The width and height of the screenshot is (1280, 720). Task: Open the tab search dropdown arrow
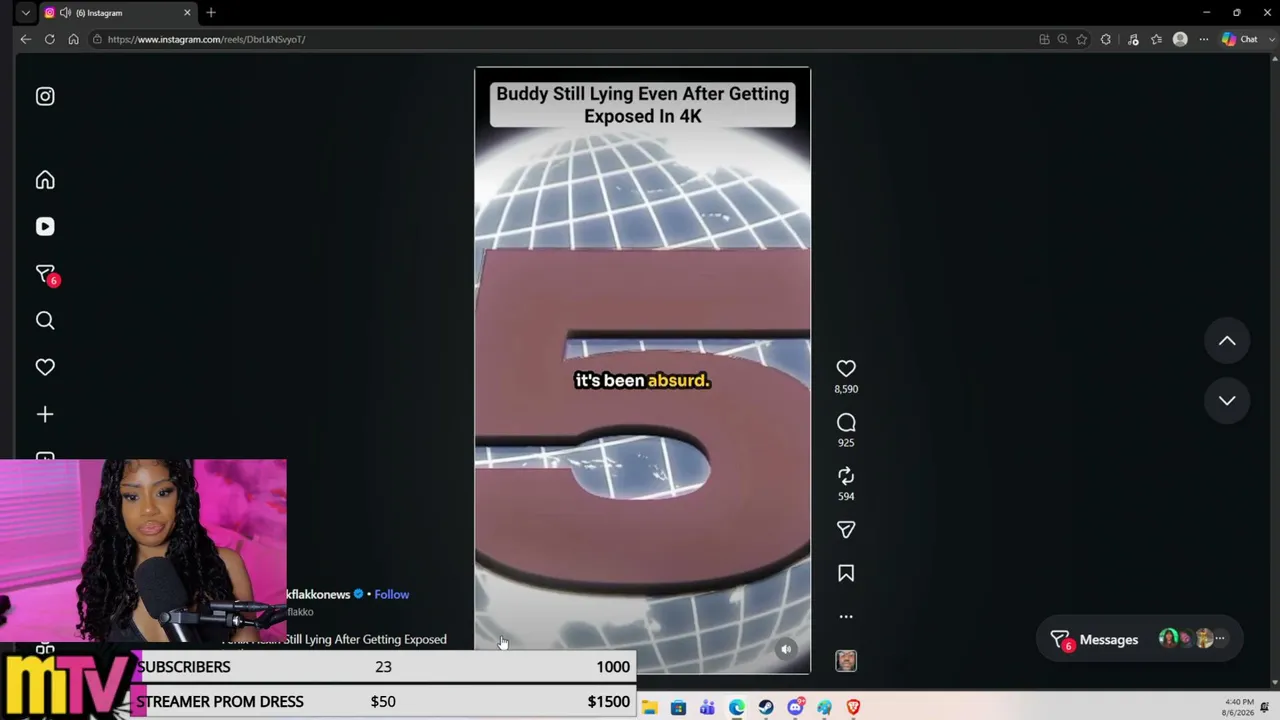click(26, 13)
